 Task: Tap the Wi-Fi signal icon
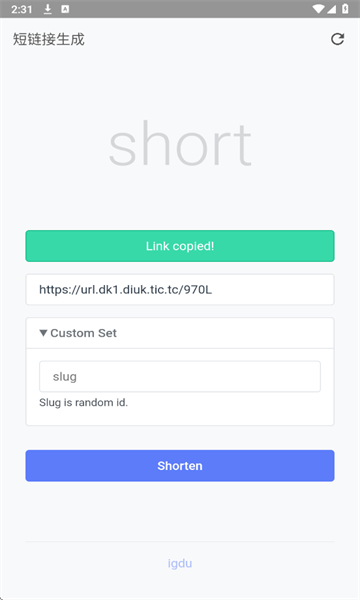coord(318,9)
